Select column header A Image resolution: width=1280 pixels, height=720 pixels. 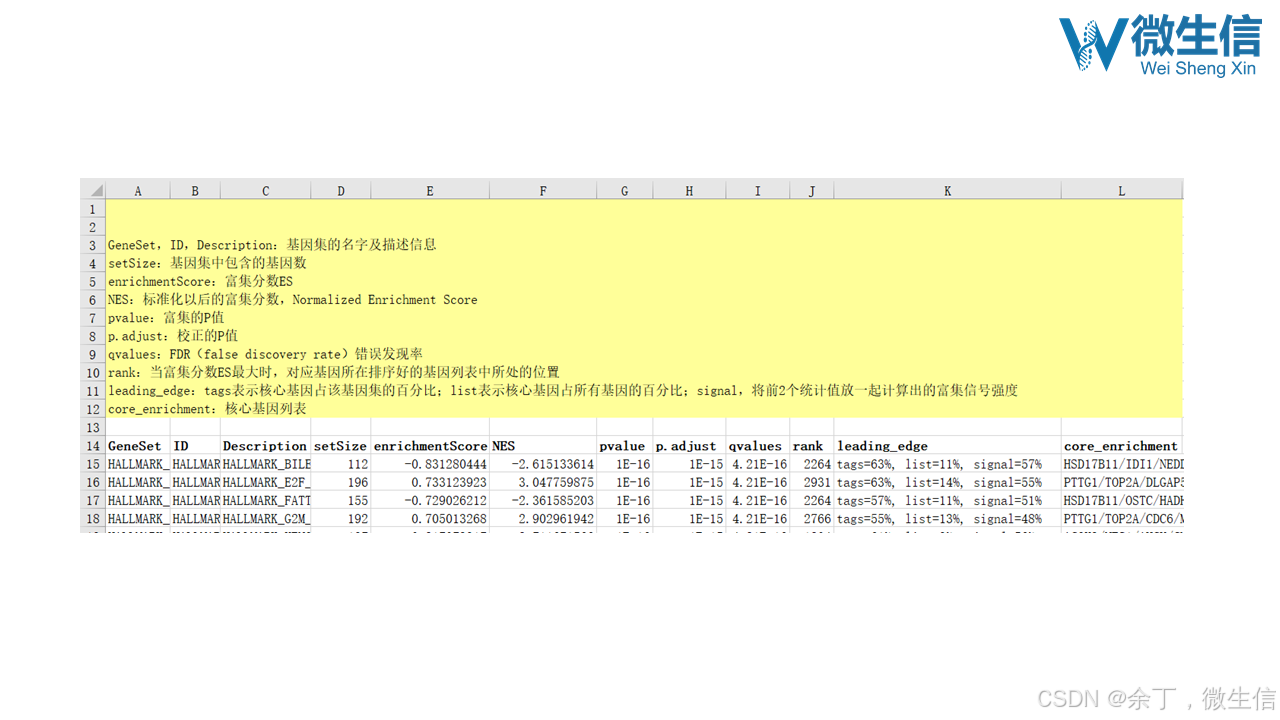click(x=137, y=190)
